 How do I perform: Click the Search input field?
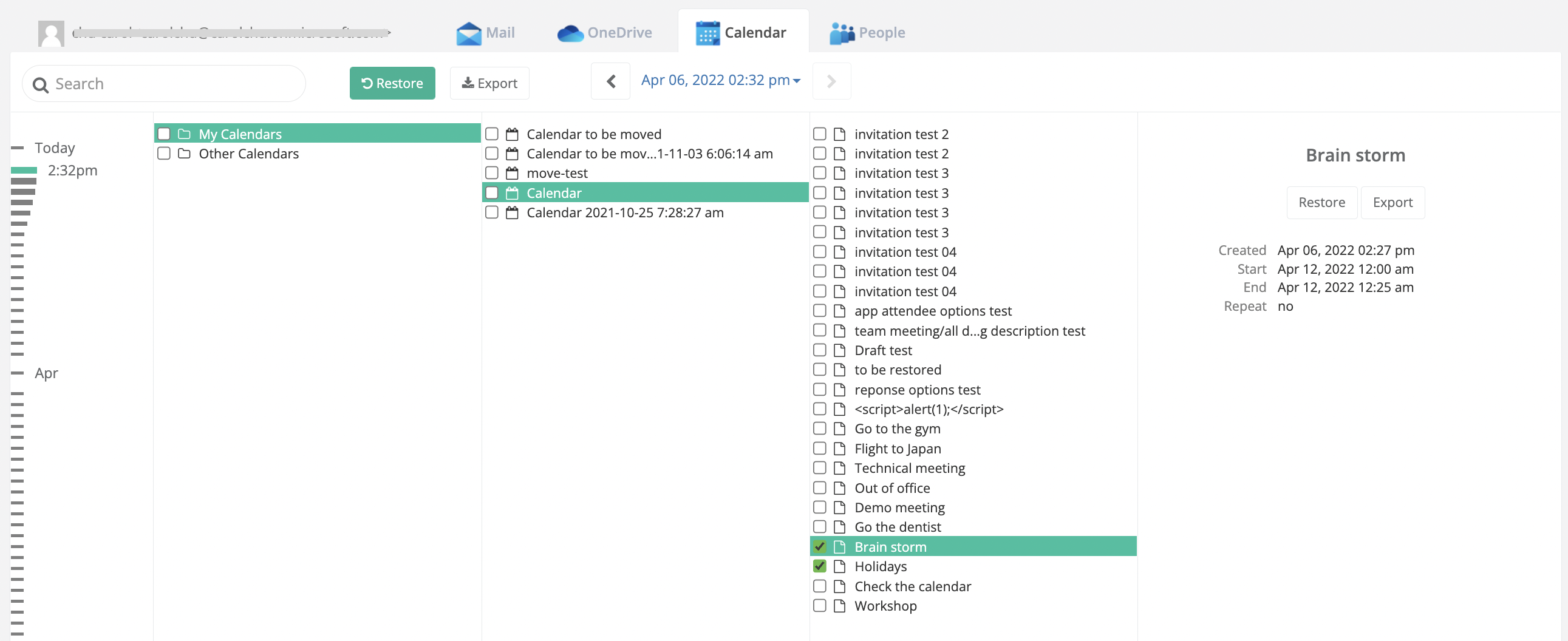(x=164, y=84)
